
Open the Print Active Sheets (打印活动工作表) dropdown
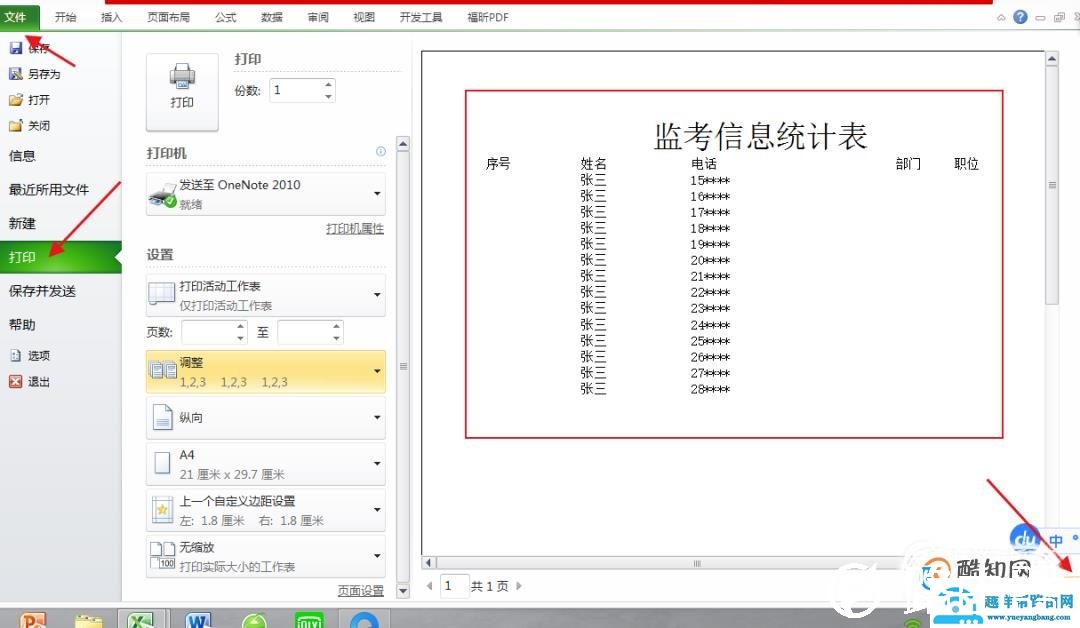click(x=265, y=295)
